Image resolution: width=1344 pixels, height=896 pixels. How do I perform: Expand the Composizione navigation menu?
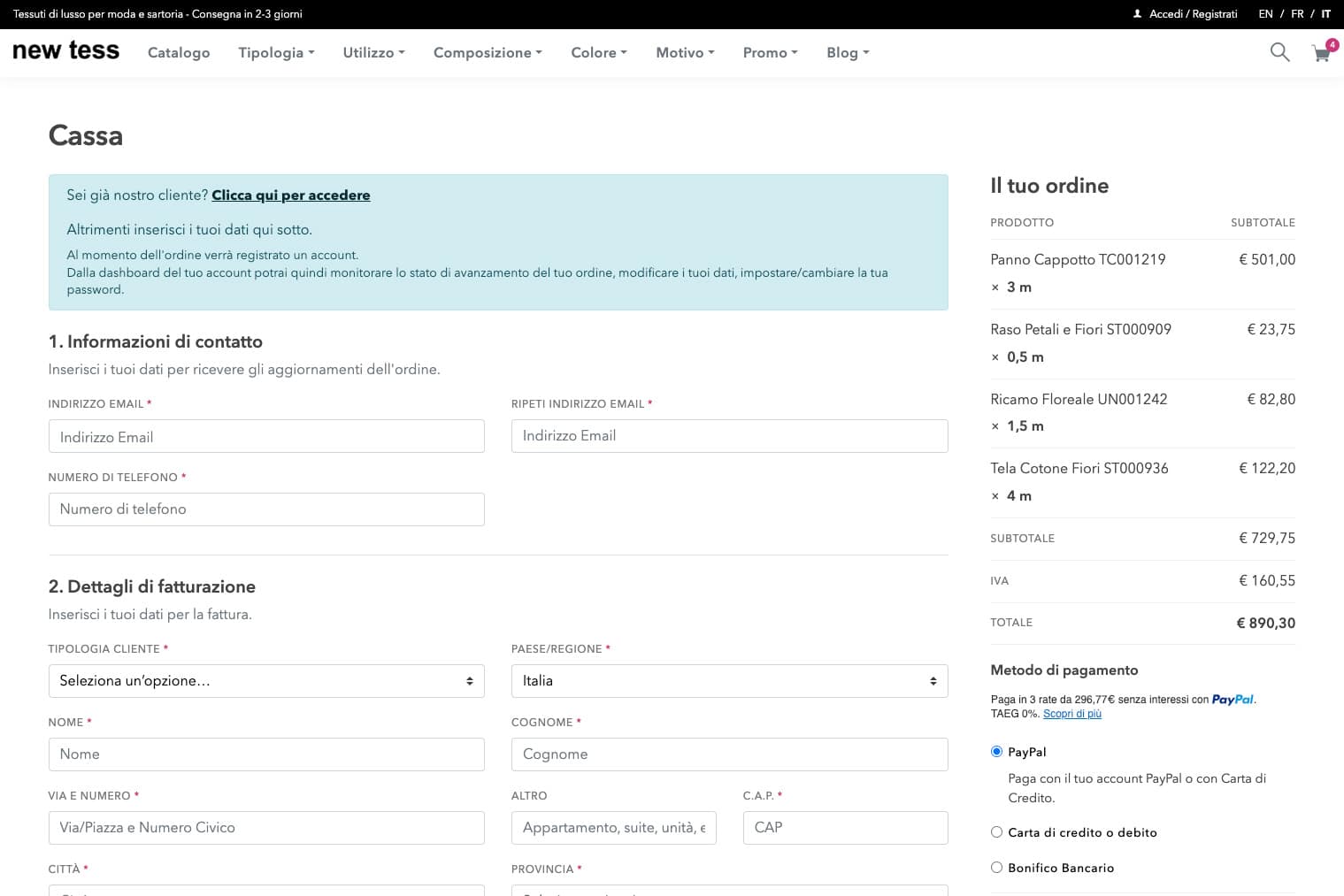click(x=488, y=53)
